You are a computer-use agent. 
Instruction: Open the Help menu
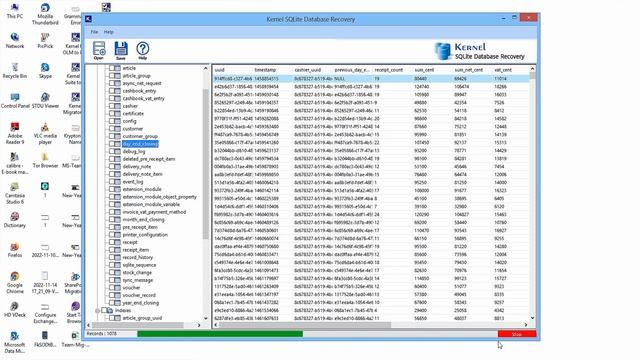click(x=109, y=32)
